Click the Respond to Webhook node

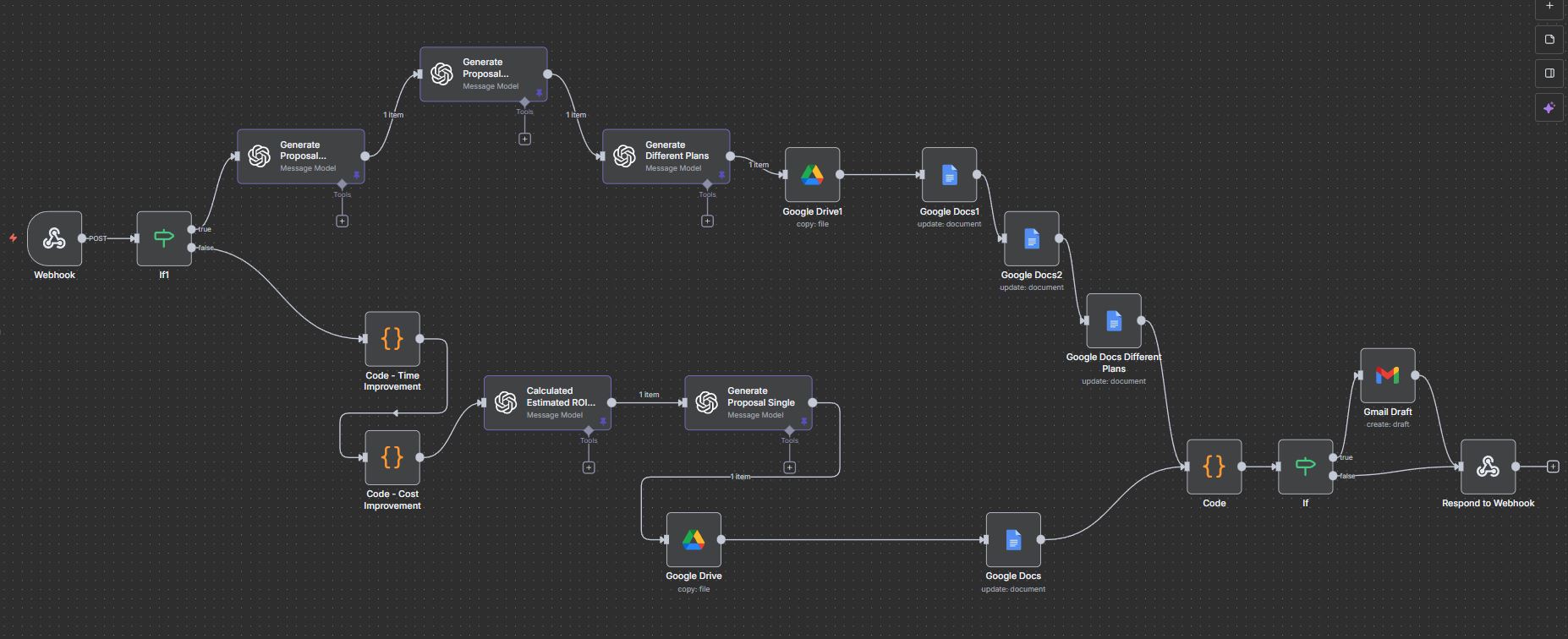[x=1488, y=467]
